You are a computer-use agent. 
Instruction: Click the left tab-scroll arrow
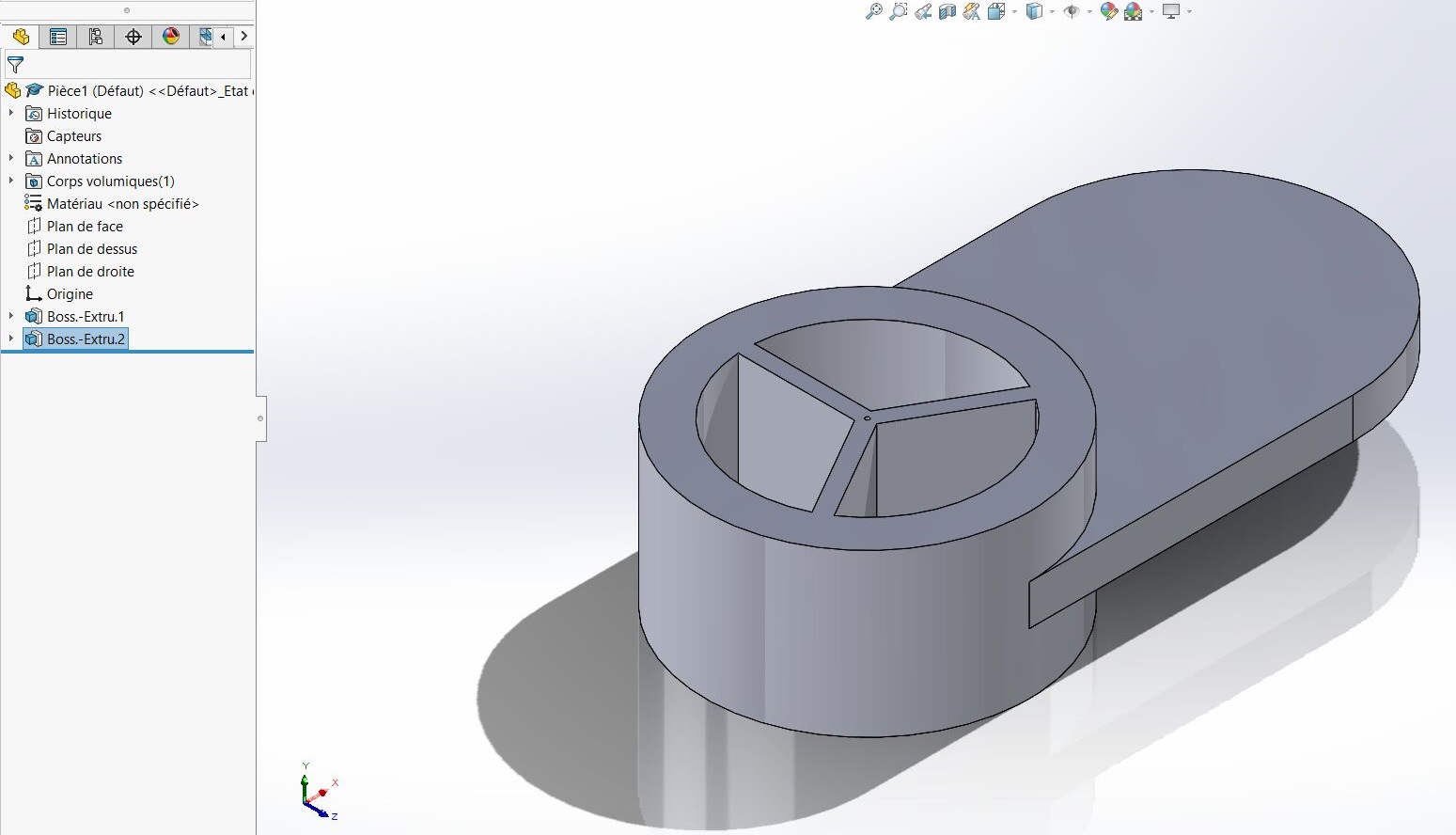[x=223, y=37]
